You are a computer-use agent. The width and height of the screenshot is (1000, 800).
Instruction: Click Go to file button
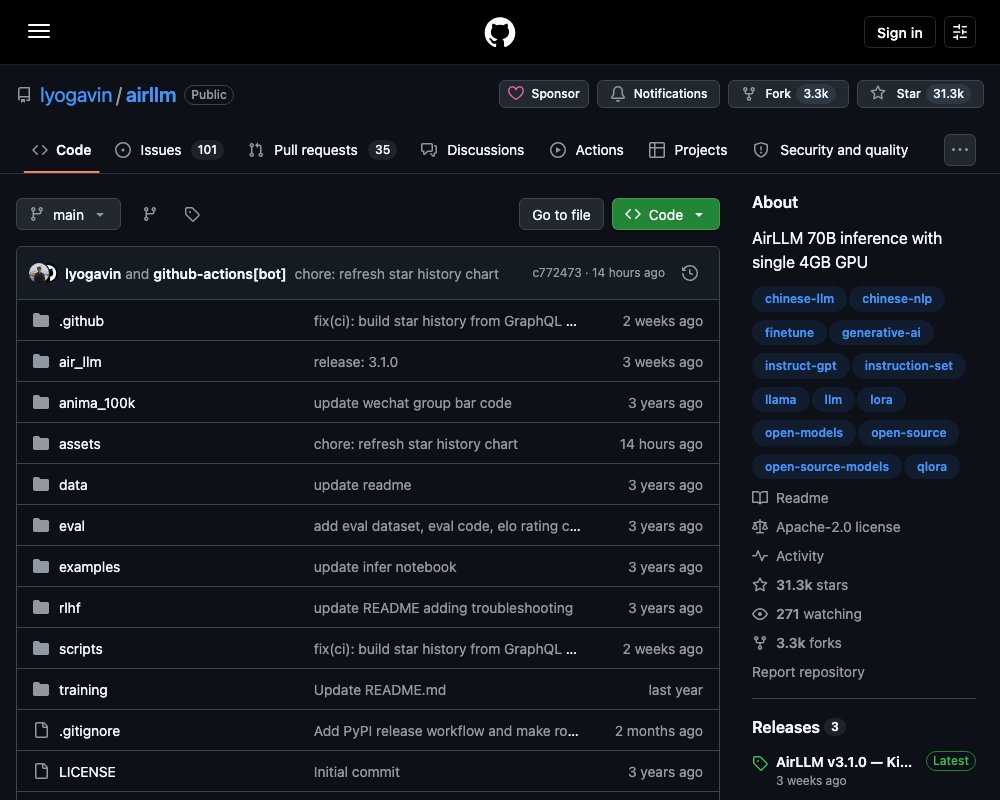[561, 214]
